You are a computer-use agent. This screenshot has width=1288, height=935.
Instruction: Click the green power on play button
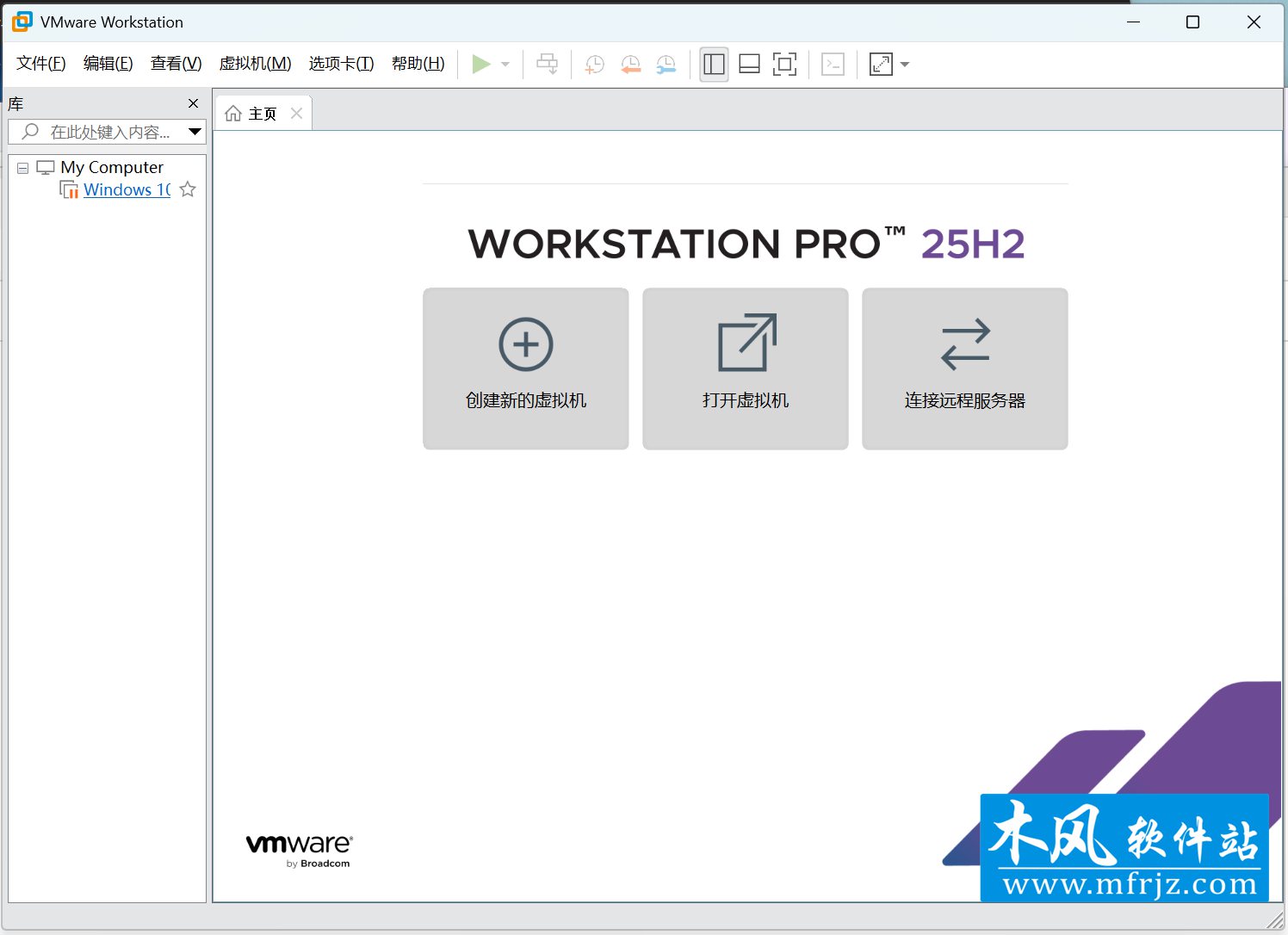[481, 65]
